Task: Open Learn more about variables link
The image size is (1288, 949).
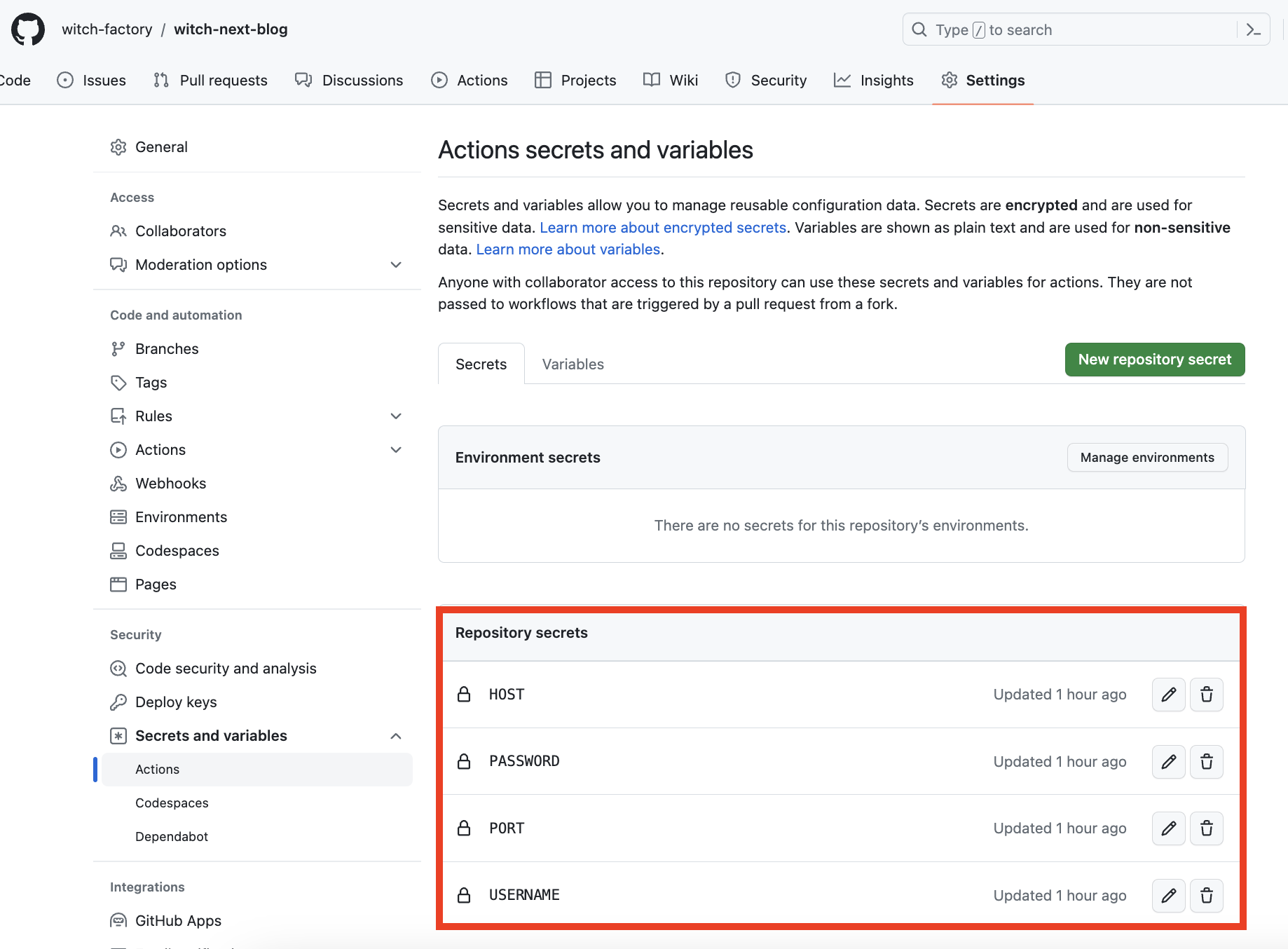Action: point(568,249)
